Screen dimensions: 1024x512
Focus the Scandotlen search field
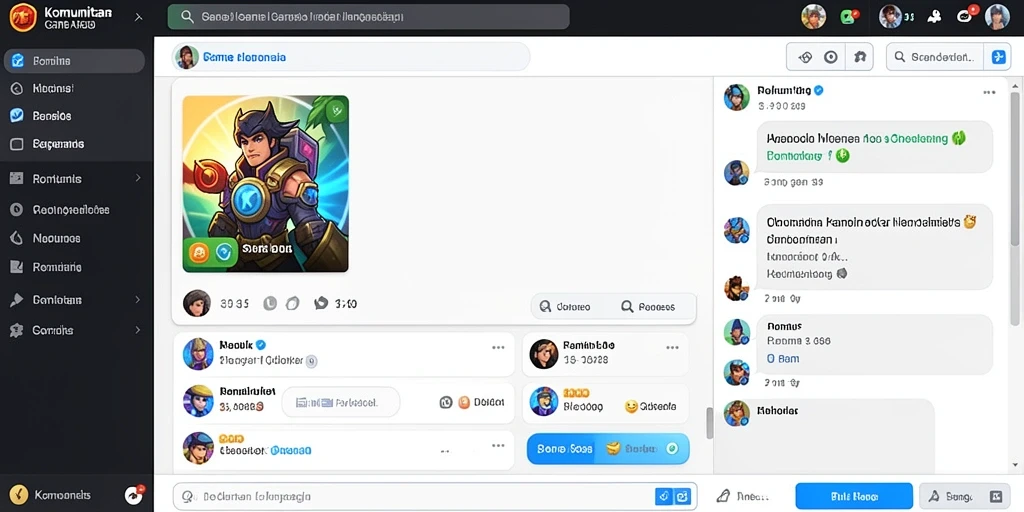(x=935, y=57)
